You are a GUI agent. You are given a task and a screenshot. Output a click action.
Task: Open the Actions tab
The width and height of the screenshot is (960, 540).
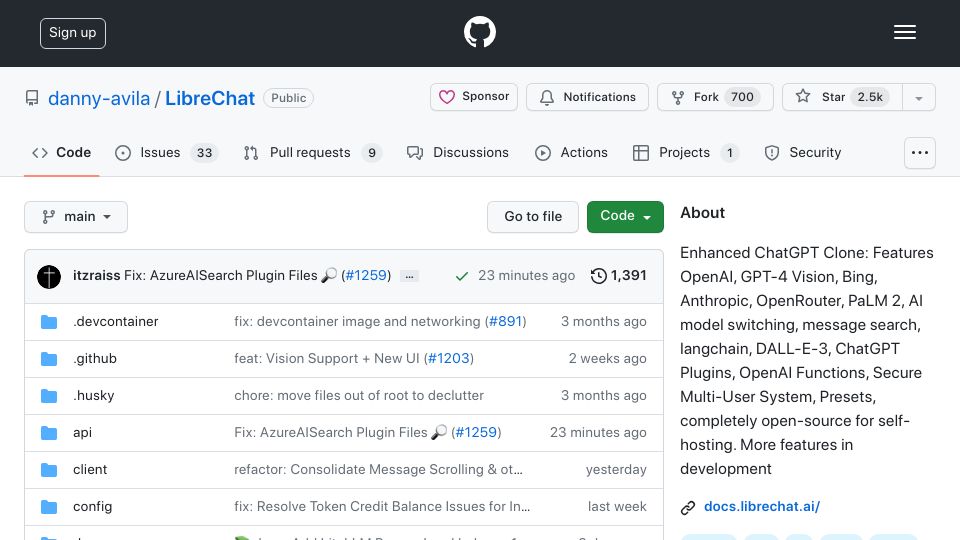[571, 152]
